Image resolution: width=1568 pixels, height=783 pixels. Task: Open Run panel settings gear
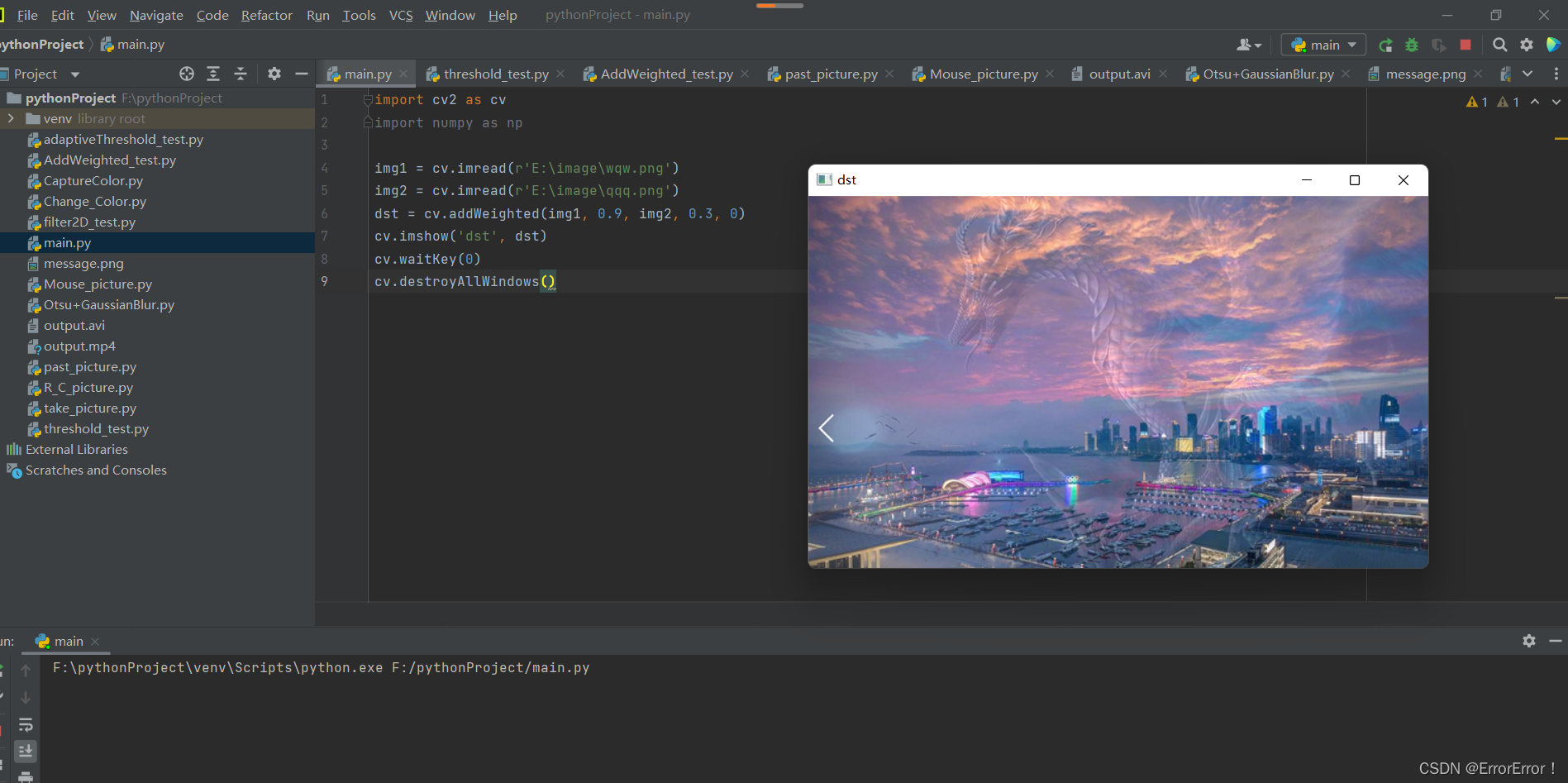click(1529, 641)
